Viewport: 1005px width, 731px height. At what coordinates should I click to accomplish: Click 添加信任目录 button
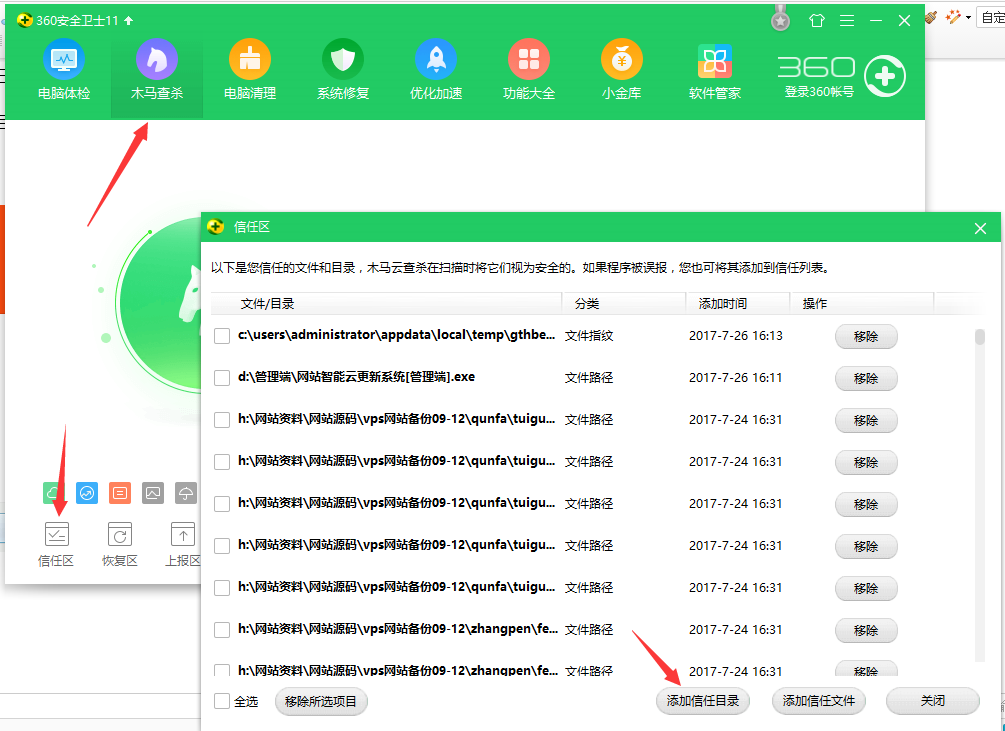[x=702, y=701]
